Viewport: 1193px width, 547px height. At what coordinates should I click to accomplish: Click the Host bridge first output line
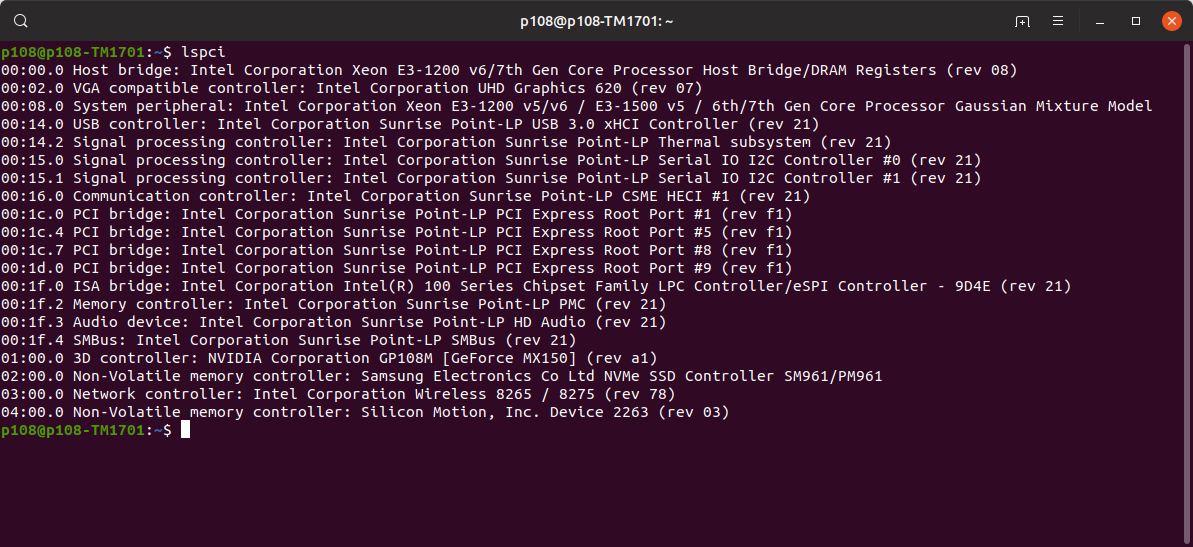509,70
